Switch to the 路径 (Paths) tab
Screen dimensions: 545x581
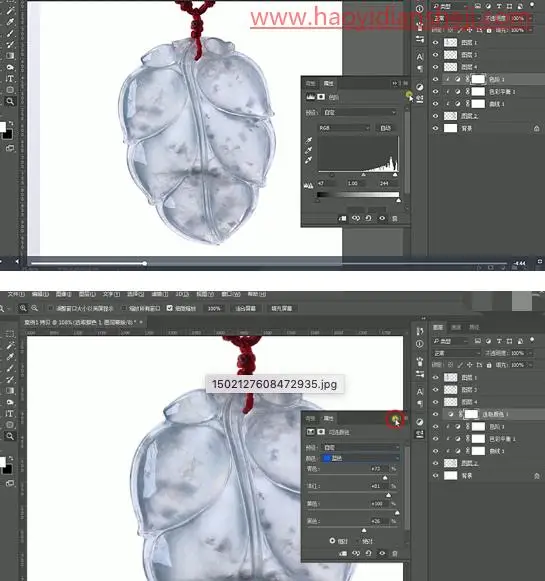[x=474, y=327]
